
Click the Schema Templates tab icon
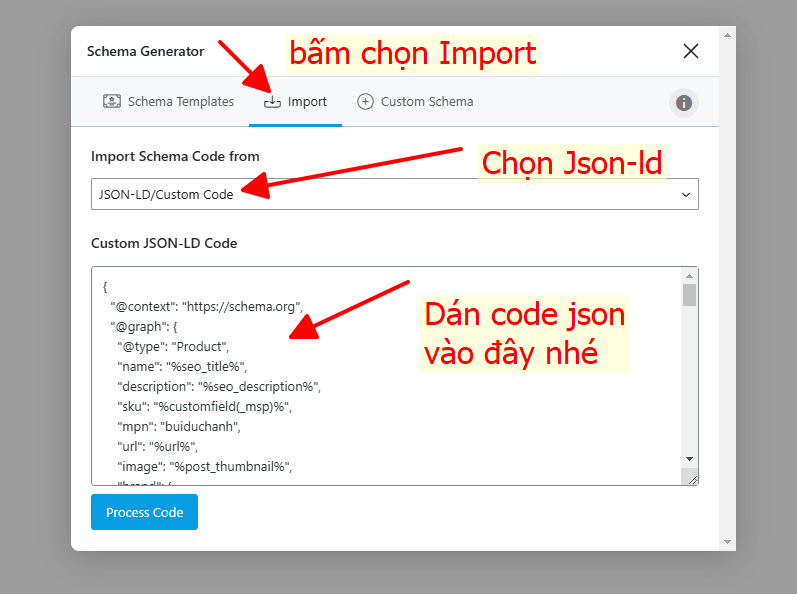(x=112, y=101)
